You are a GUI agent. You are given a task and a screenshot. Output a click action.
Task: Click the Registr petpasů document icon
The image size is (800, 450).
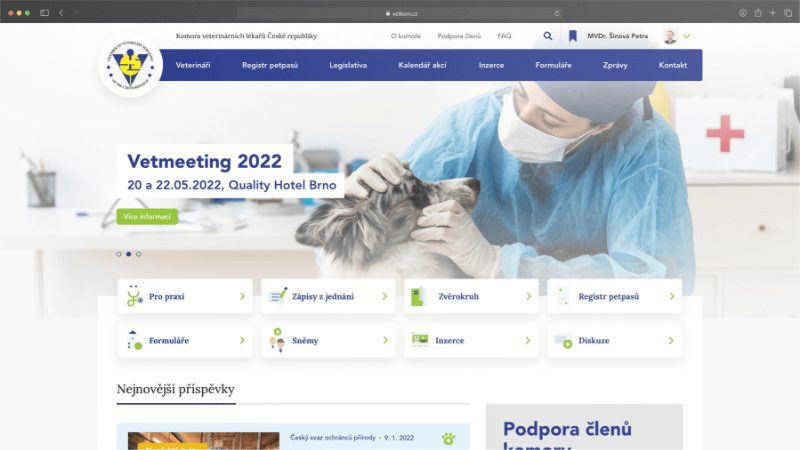click(563, 297)
